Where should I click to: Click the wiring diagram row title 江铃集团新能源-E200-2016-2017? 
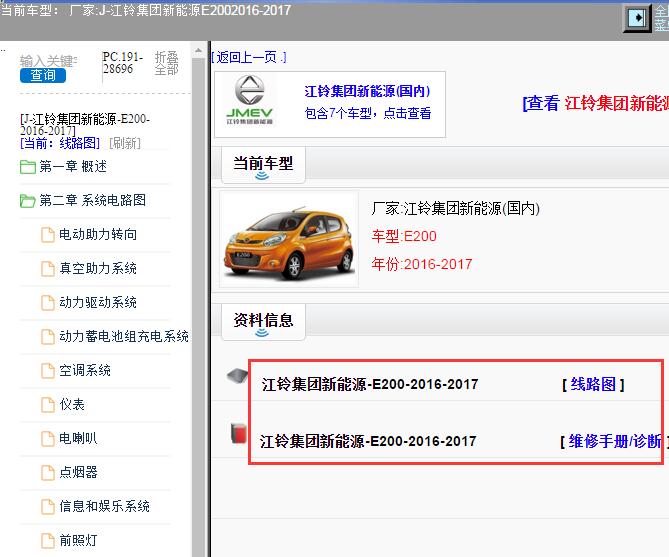(370, 385)
